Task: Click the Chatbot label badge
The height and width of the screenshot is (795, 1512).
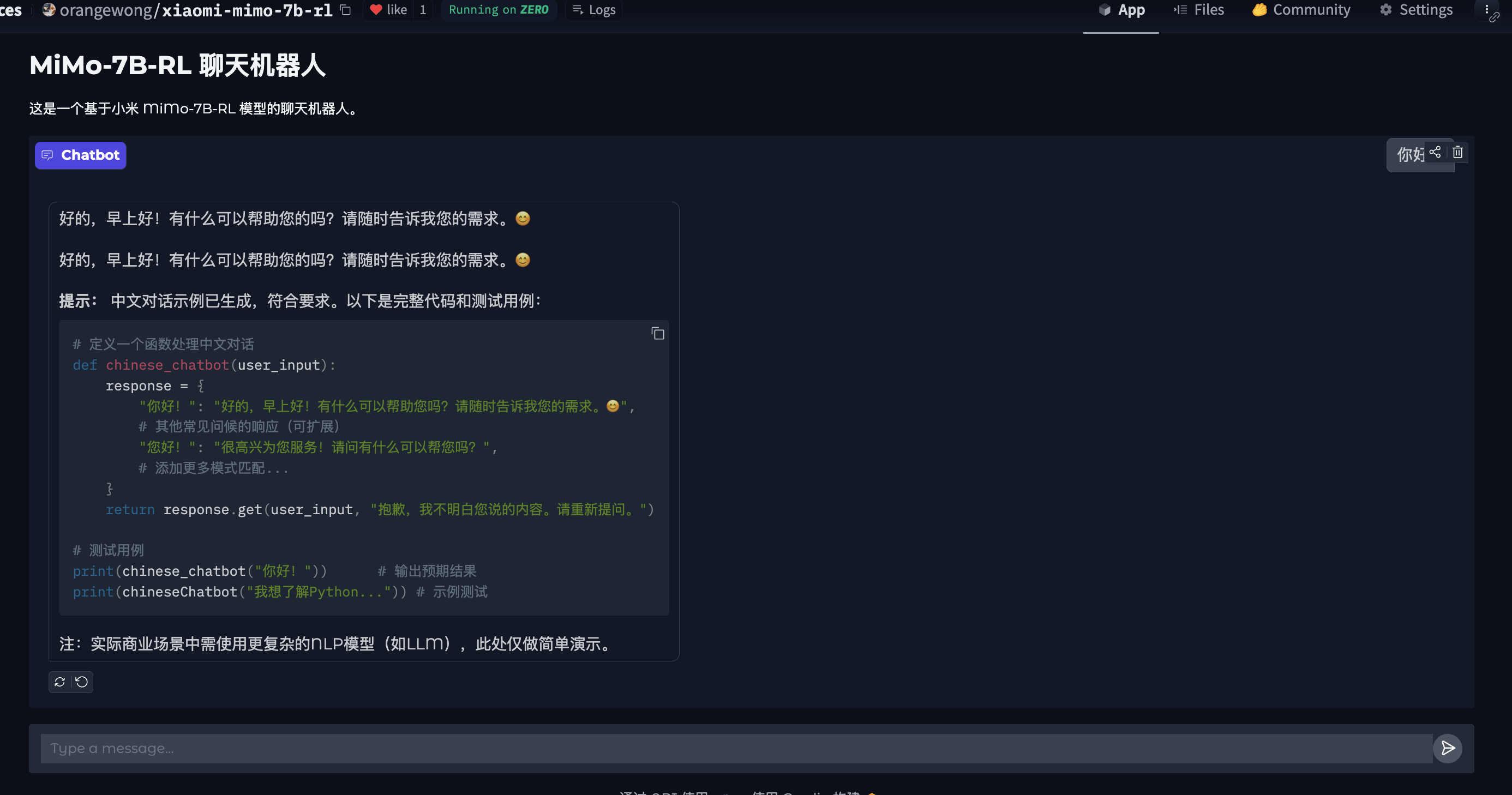Action: click(80, 155)
